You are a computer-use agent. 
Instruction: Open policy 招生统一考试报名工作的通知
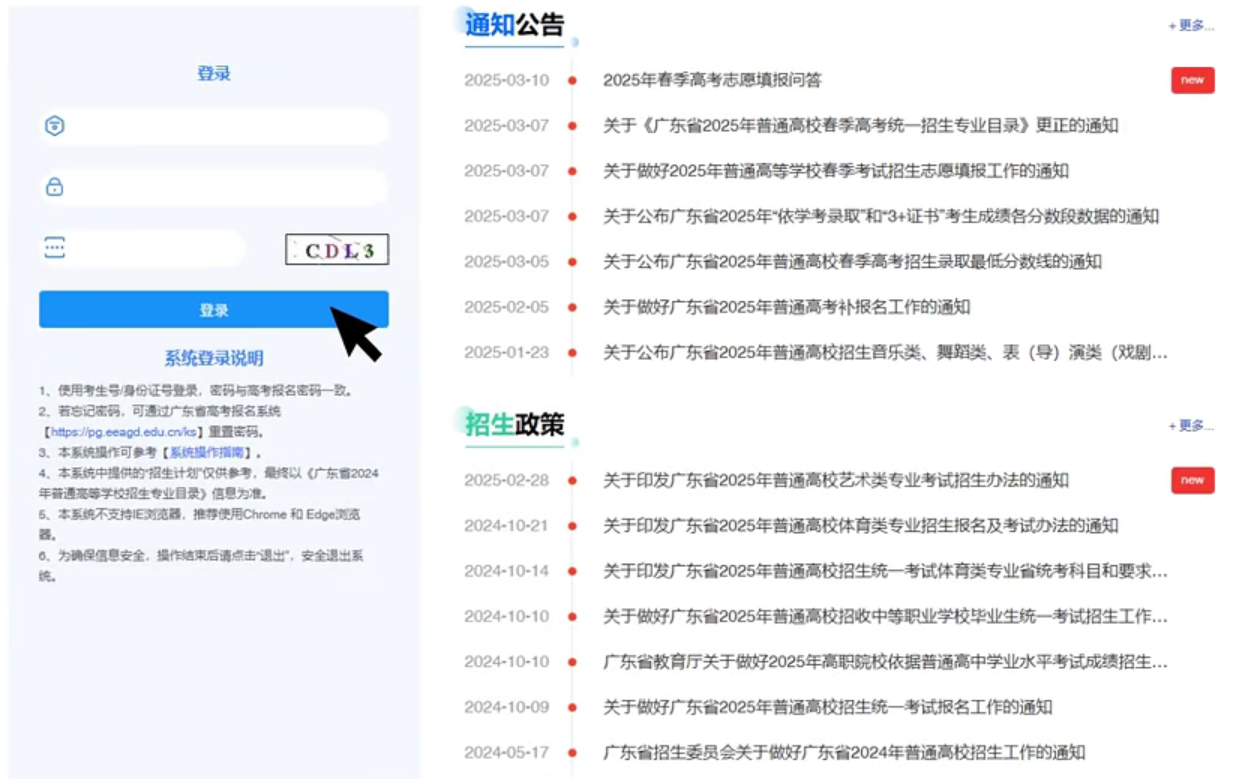(828, 707)
